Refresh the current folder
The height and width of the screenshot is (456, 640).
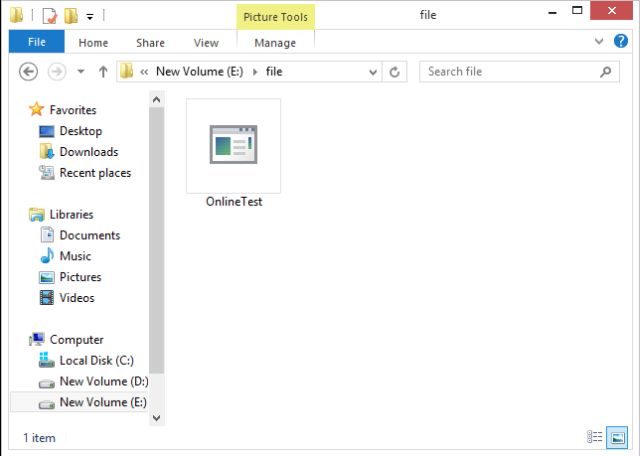[394, 72]
